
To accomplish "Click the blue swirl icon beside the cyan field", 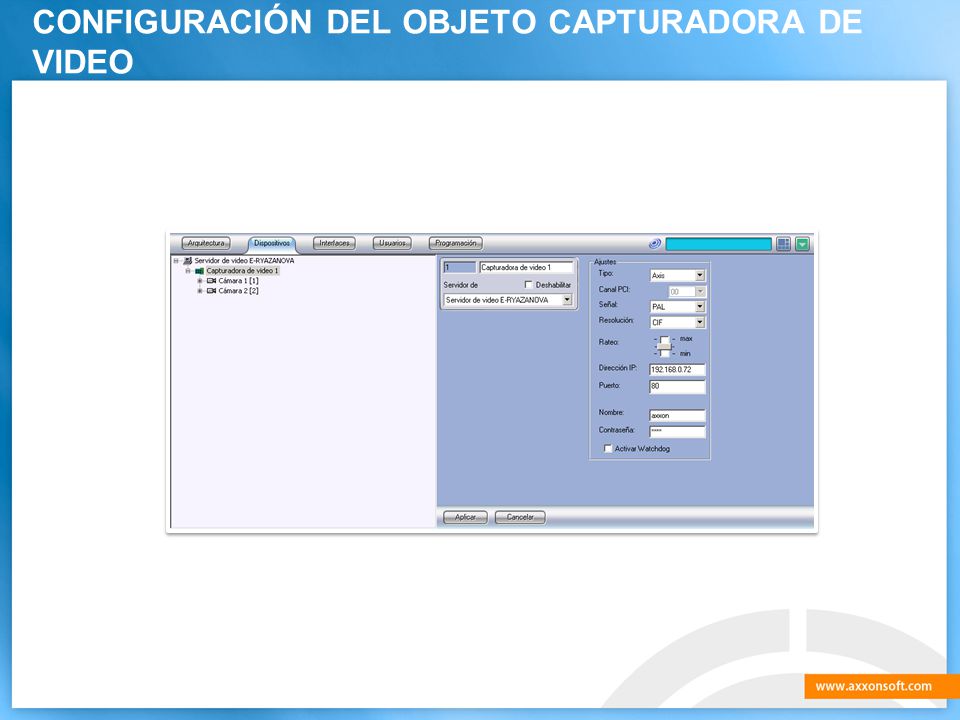I will coord(654,244).
